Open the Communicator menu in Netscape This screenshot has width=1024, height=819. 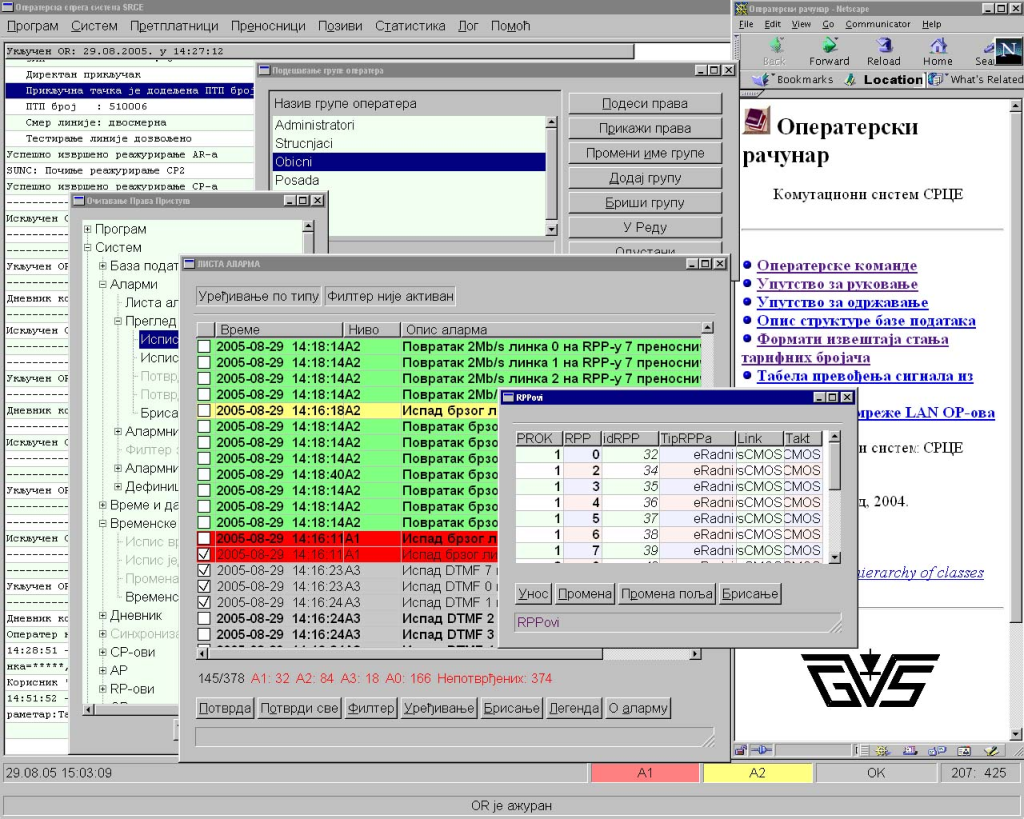coord(877,24)
